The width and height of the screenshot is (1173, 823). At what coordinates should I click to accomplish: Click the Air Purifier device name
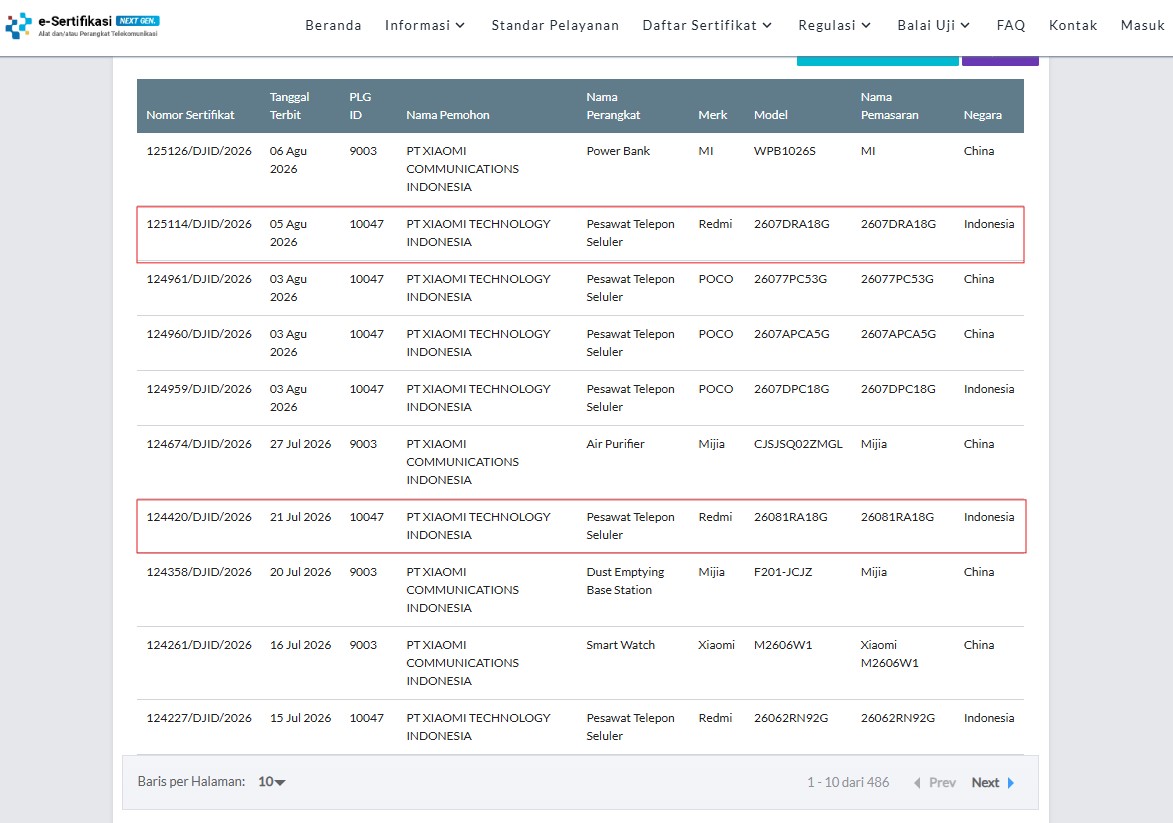point(615,444)
